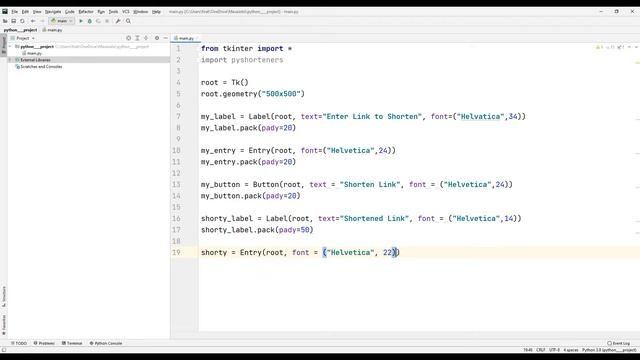Click the line:column position in status bar
Image resolution: width=640 pixels, height=360 pixels.
pos(528,350)
